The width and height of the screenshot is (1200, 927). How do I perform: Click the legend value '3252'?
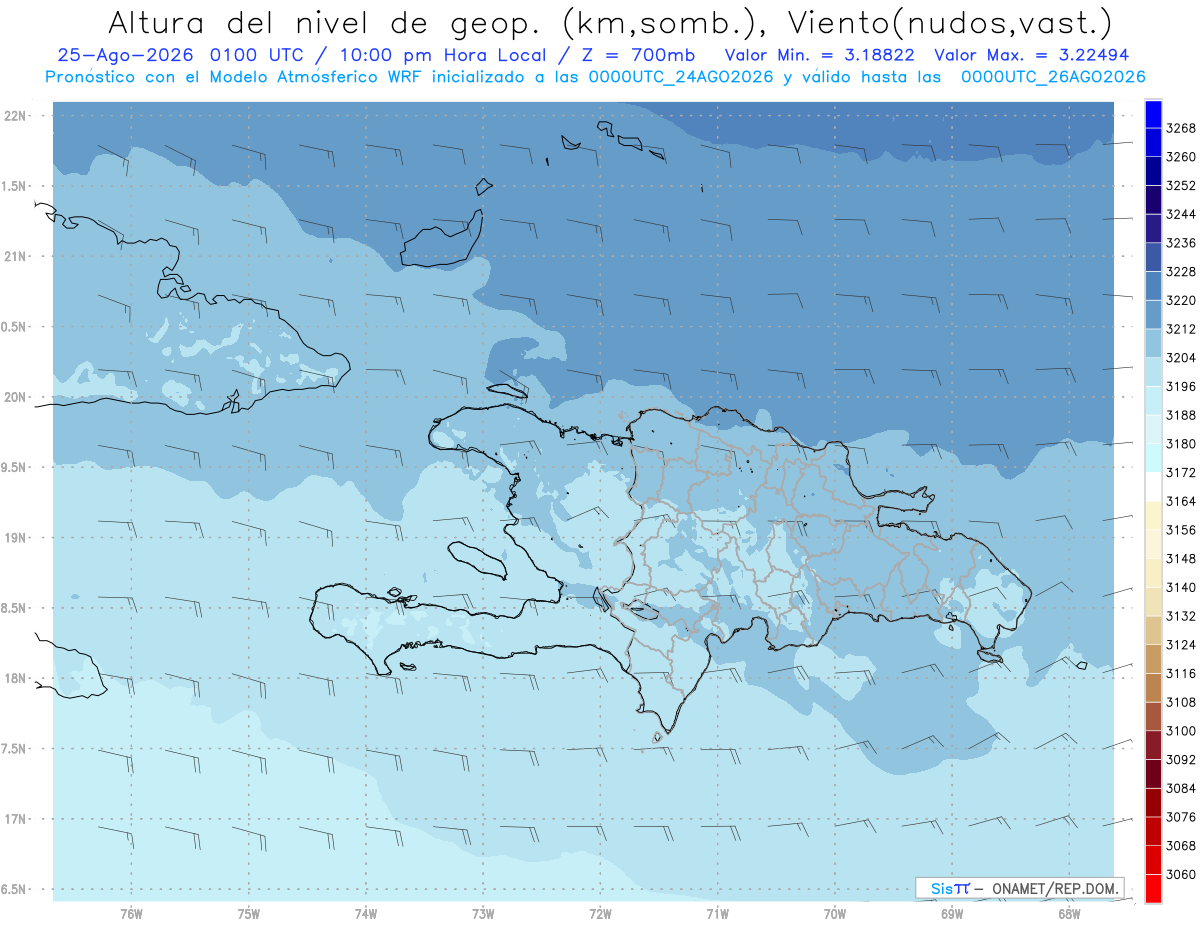1181,186
